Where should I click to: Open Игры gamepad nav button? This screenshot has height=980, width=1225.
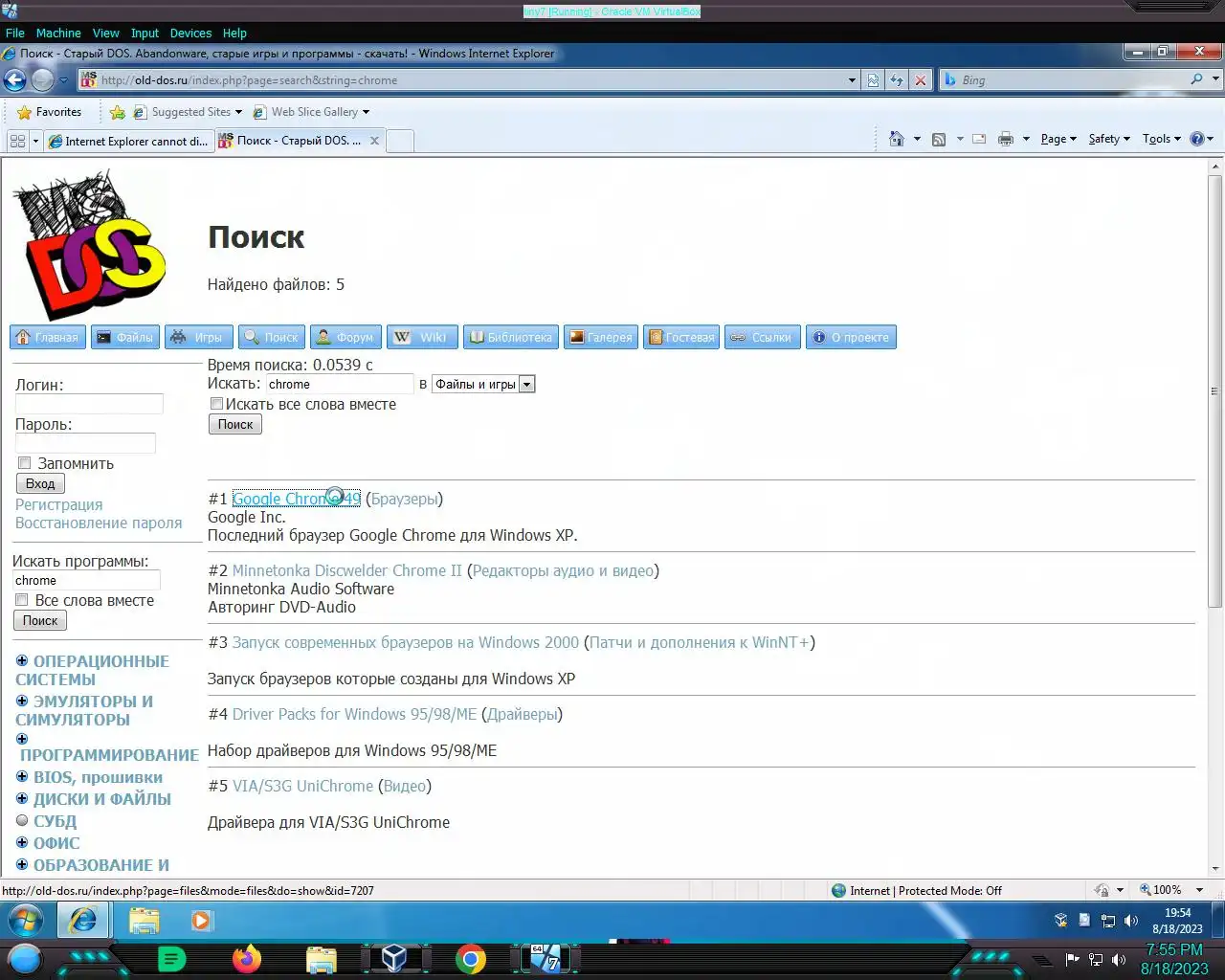point(198,337)
